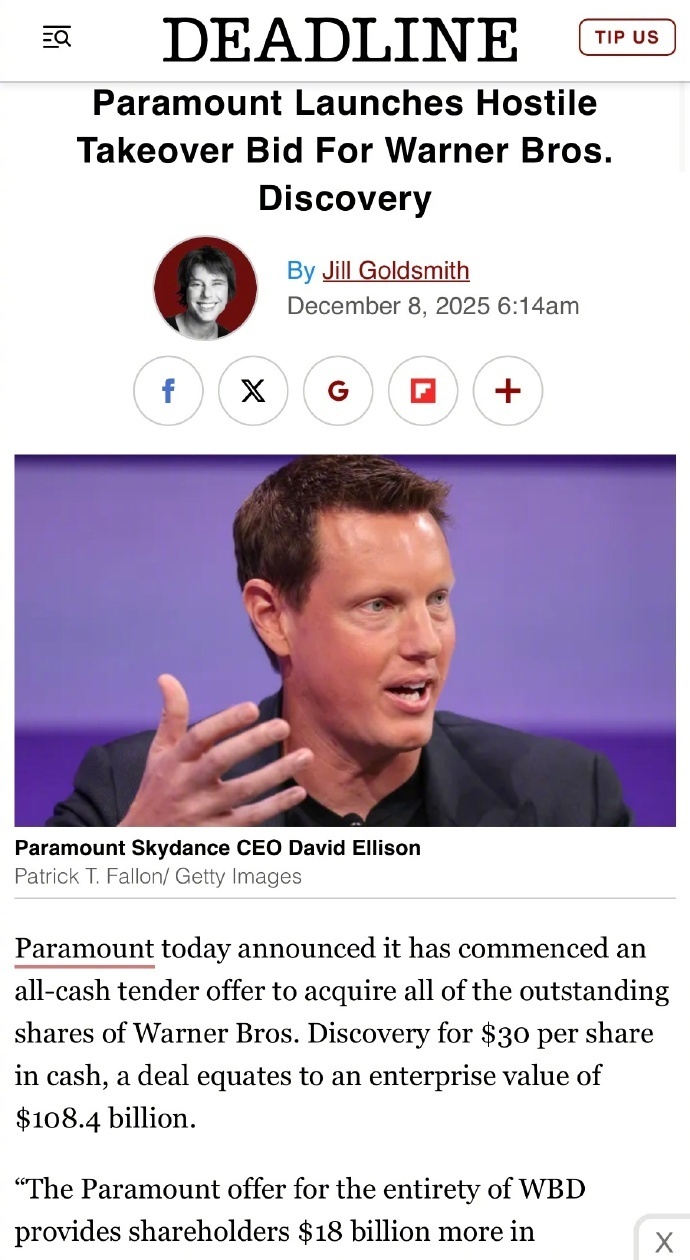Open the Jill Goldsmith author link
The height and width of the screenshot is (1260, 690).
(395, 271)
